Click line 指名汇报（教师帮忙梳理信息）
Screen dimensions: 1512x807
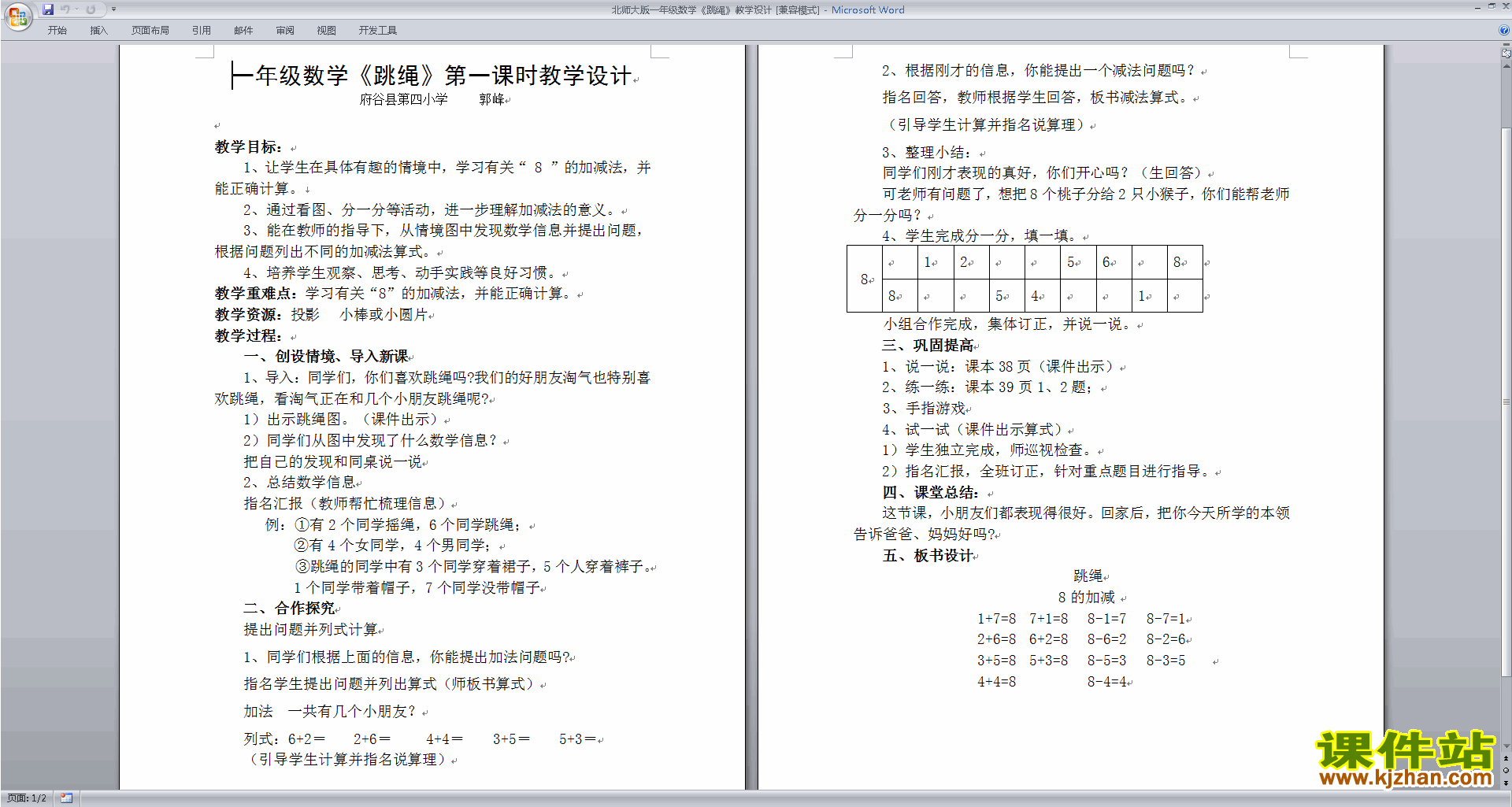click(346, 504)
